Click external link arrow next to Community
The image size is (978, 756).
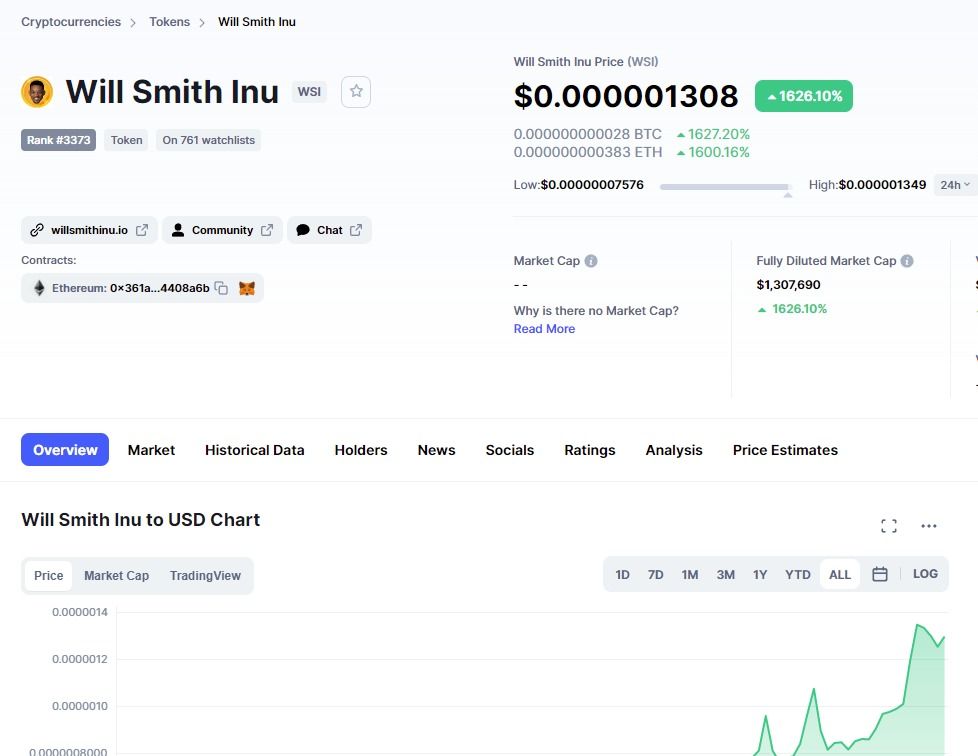pyautogui.click(x=267, y=230)
